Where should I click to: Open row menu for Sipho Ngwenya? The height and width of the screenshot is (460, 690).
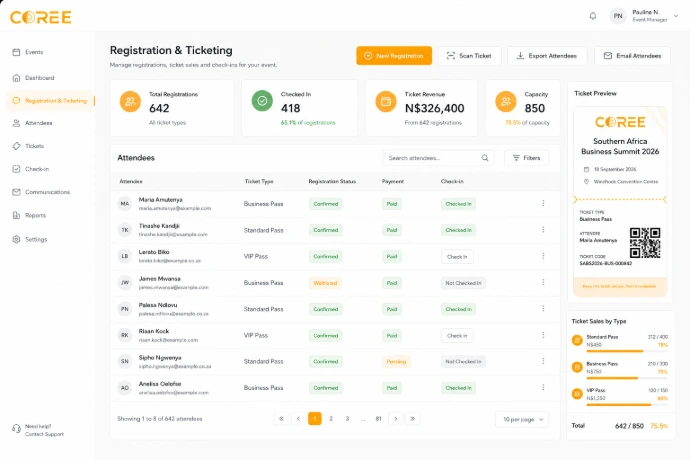click(543, 361)
